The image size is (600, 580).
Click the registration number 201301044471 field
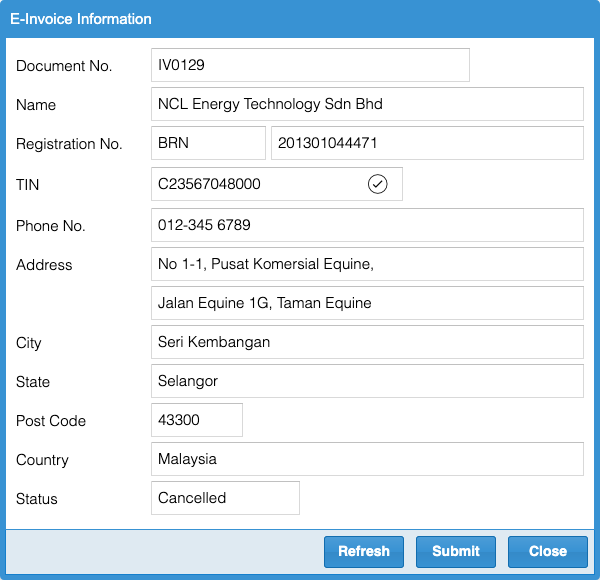click(x=427, y=143)
